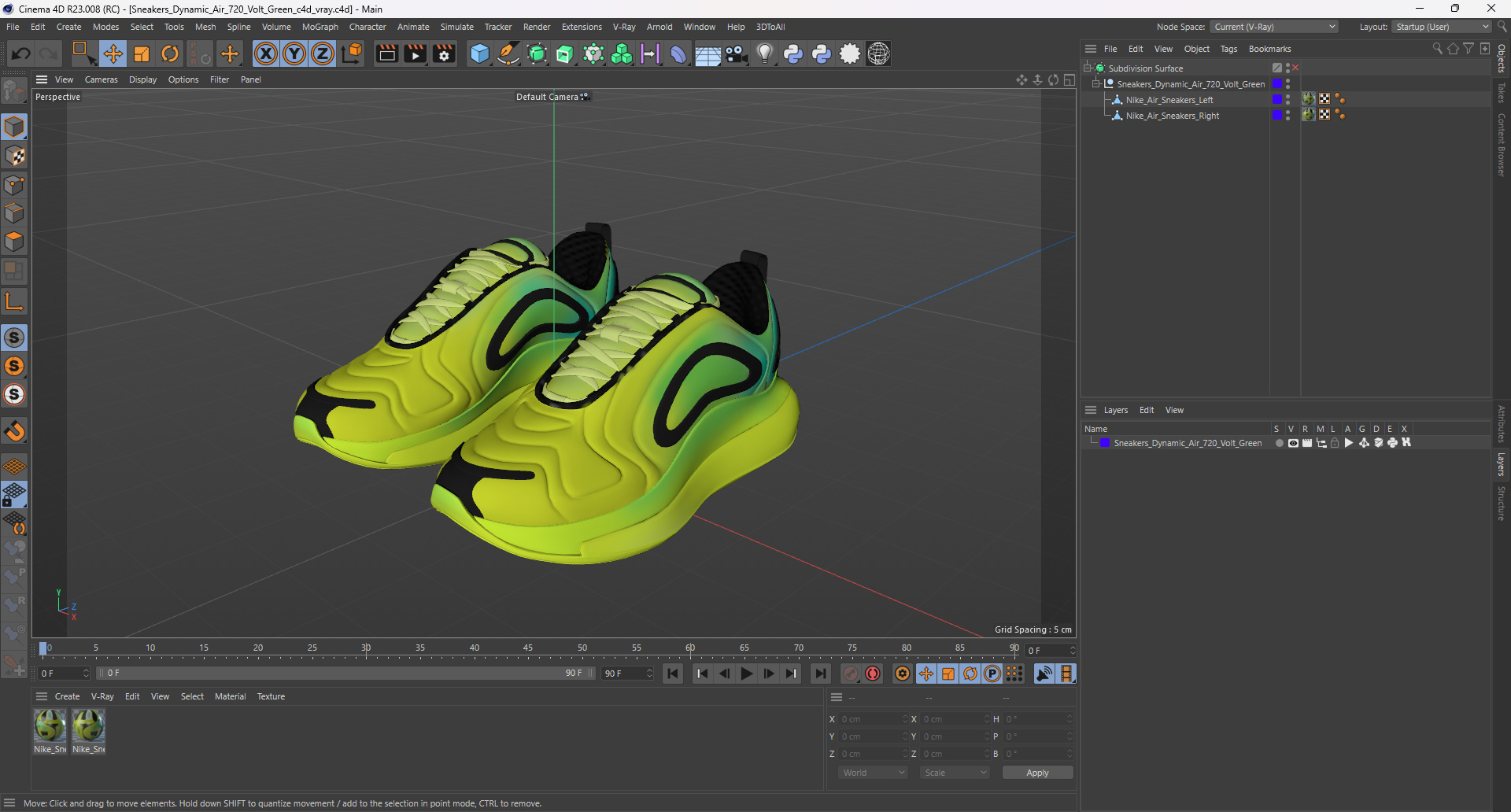Toggle Subdivision Surface enable checkmark

click(x=1295, y=68)
